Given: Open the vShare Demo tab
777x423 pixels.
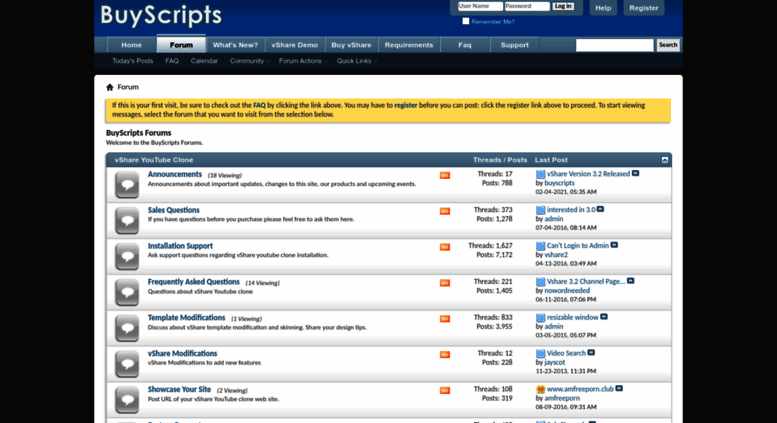Looking at the screenshot, I should (x=294, y=45).
